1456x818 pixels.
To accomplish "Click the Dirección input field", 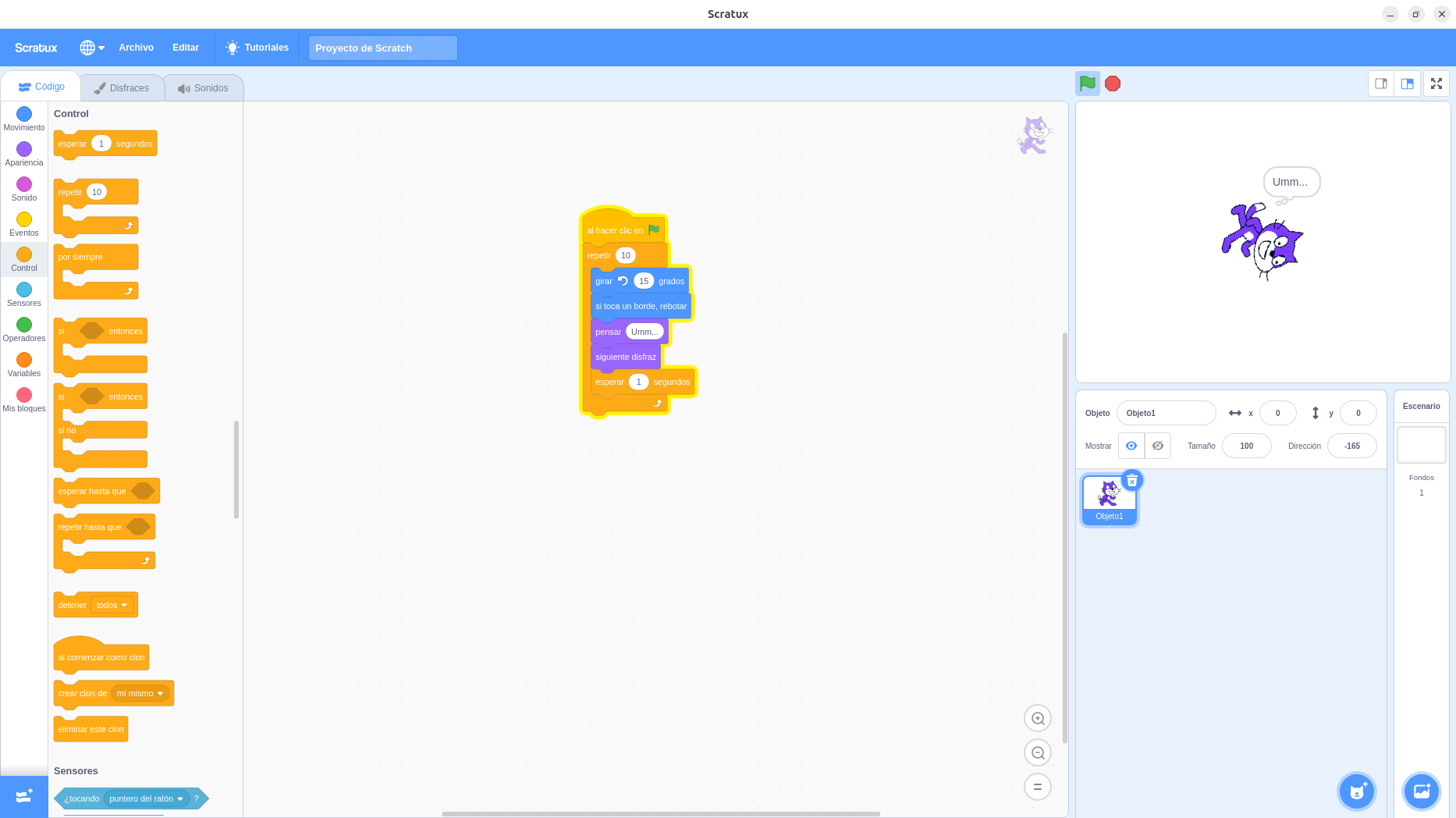I will (x=1351, y=446).
